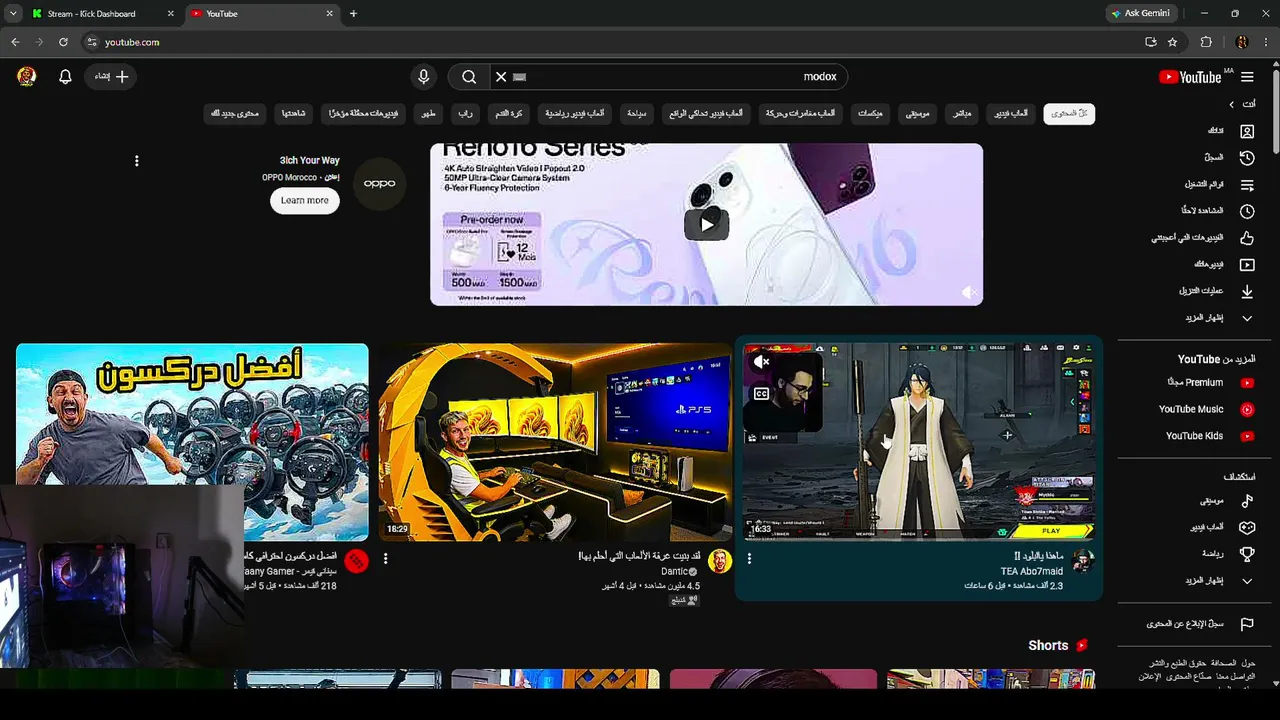Select the Watched (شاهدتها) filter chip

pyautogui.click(x=293, y=114)
